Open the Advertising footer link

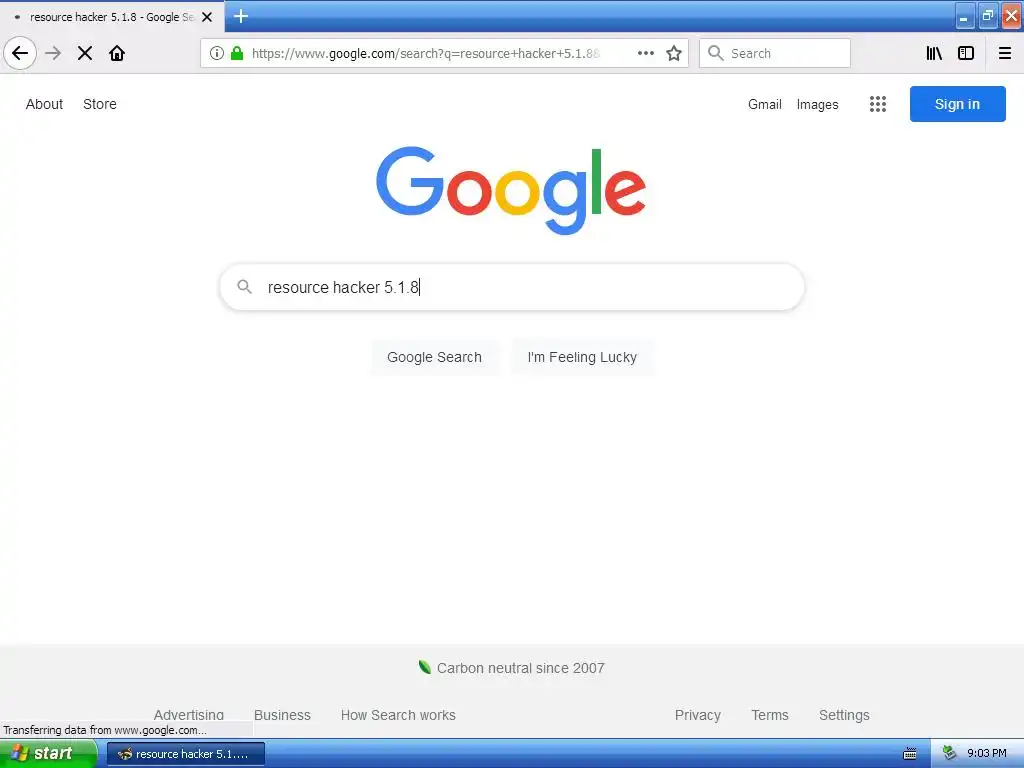[189, 714]
